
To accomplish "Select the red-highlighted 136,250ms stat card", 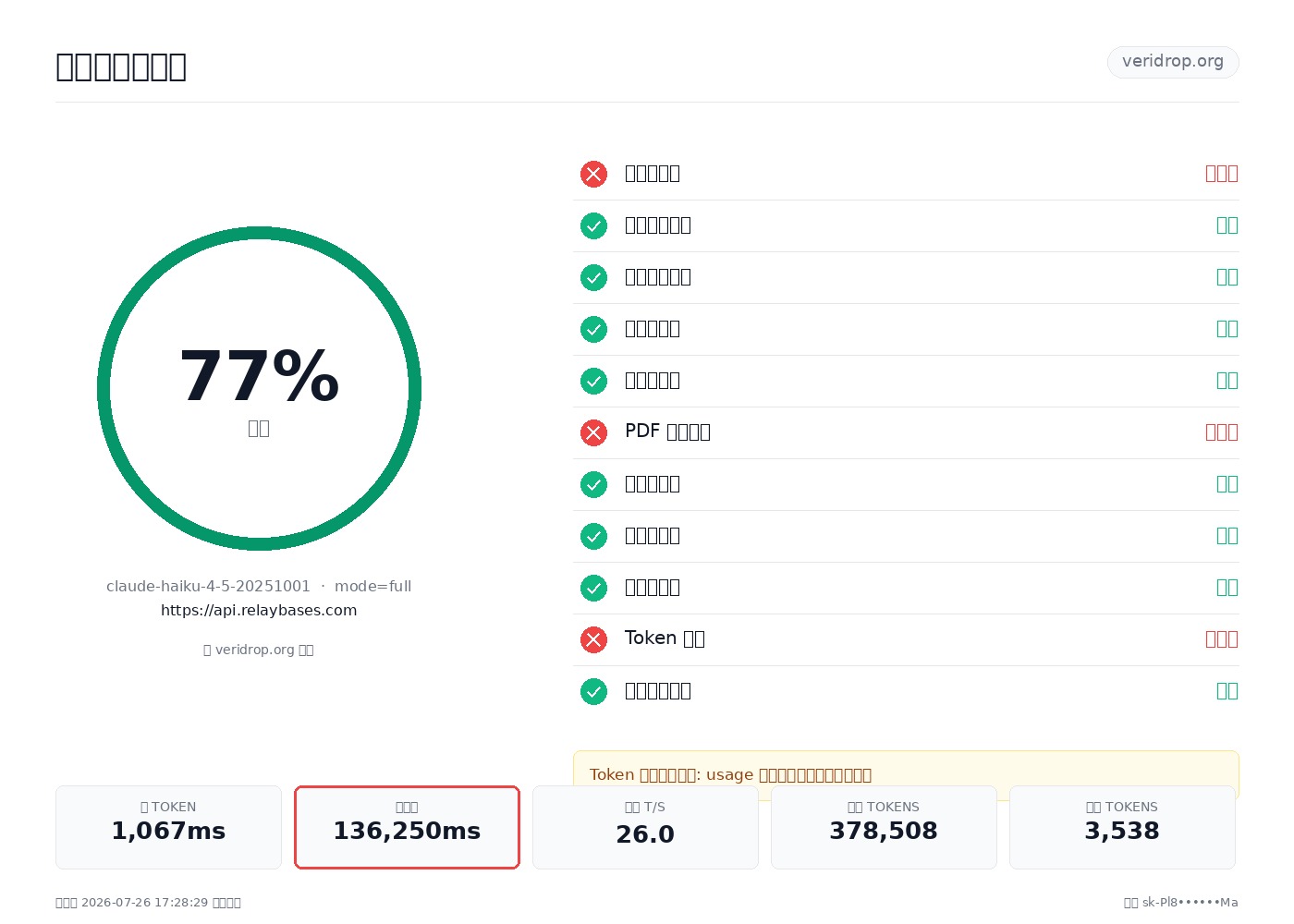I will coord(407,828).
